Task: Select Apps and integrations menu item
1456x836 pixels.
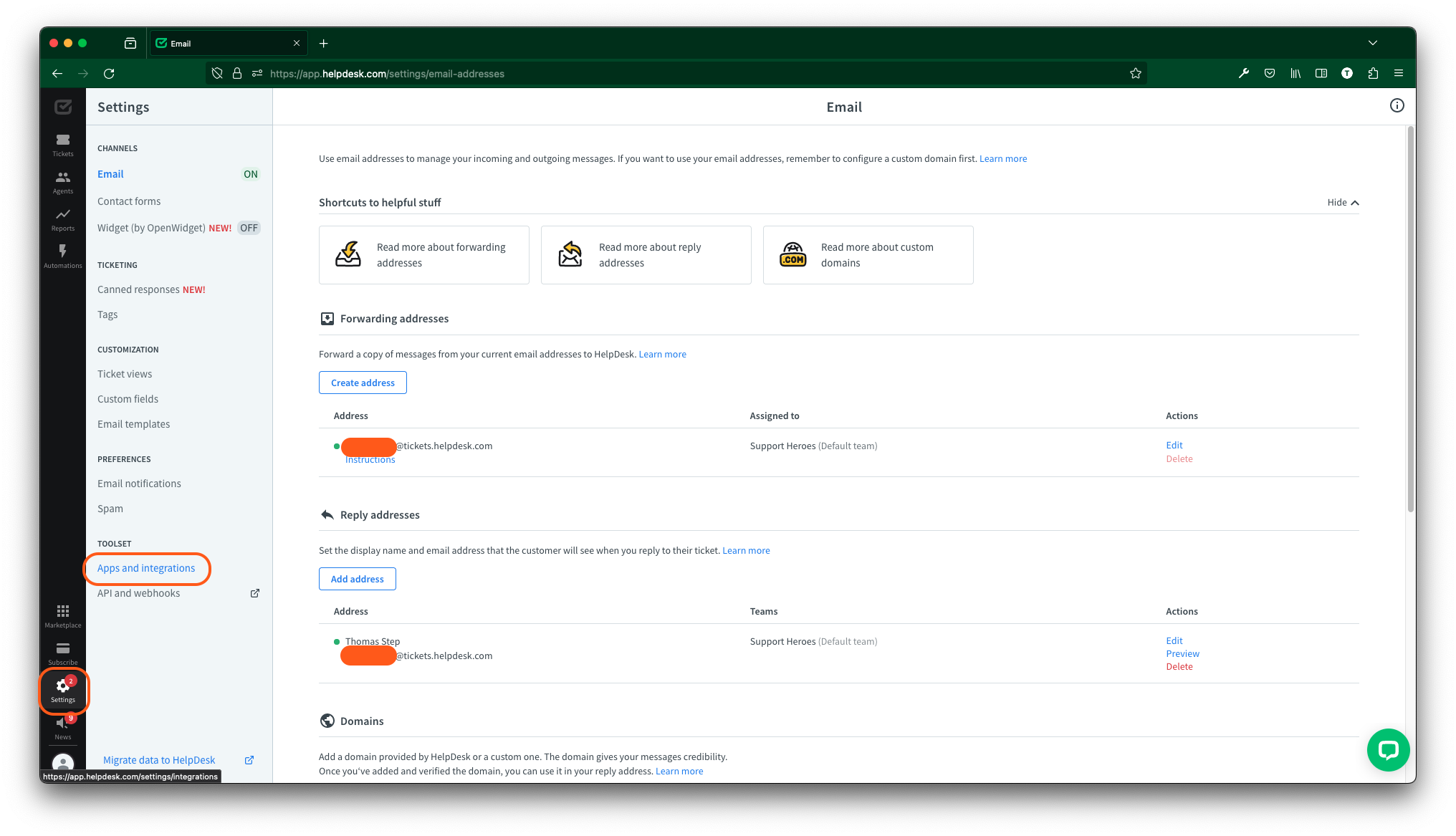Action: coord(146,567)
